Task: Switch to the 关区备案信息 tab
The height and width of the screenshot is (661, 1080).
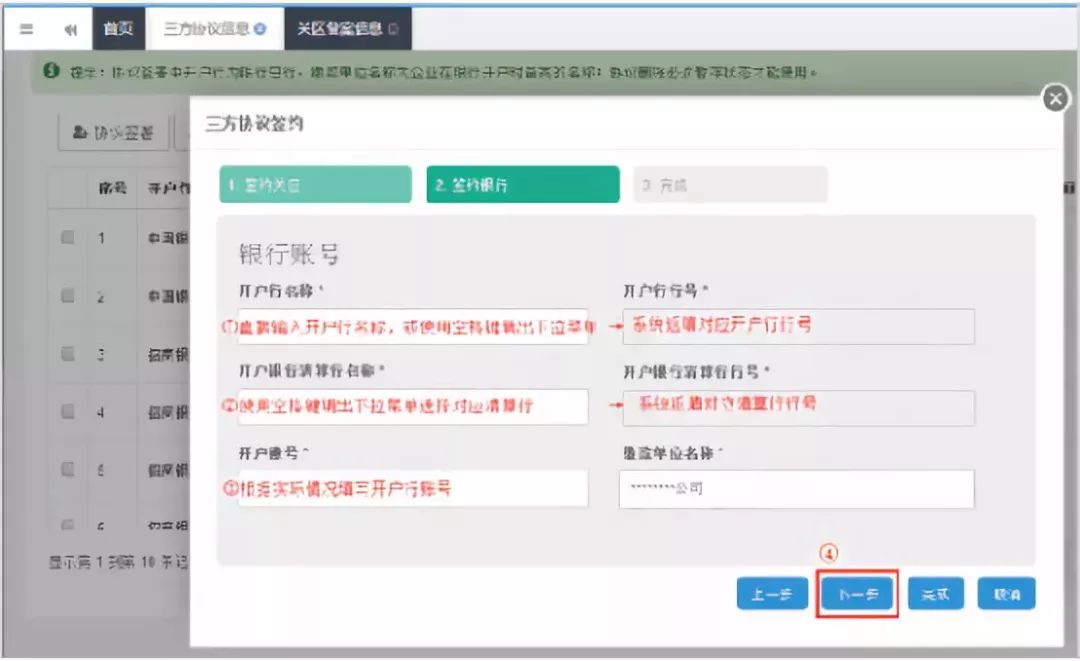Action: [348, 28]
